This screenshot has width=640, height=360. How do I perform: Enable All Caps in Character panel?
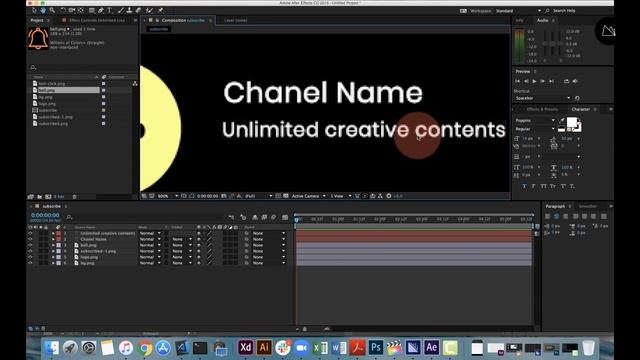(x=543, y=186)
